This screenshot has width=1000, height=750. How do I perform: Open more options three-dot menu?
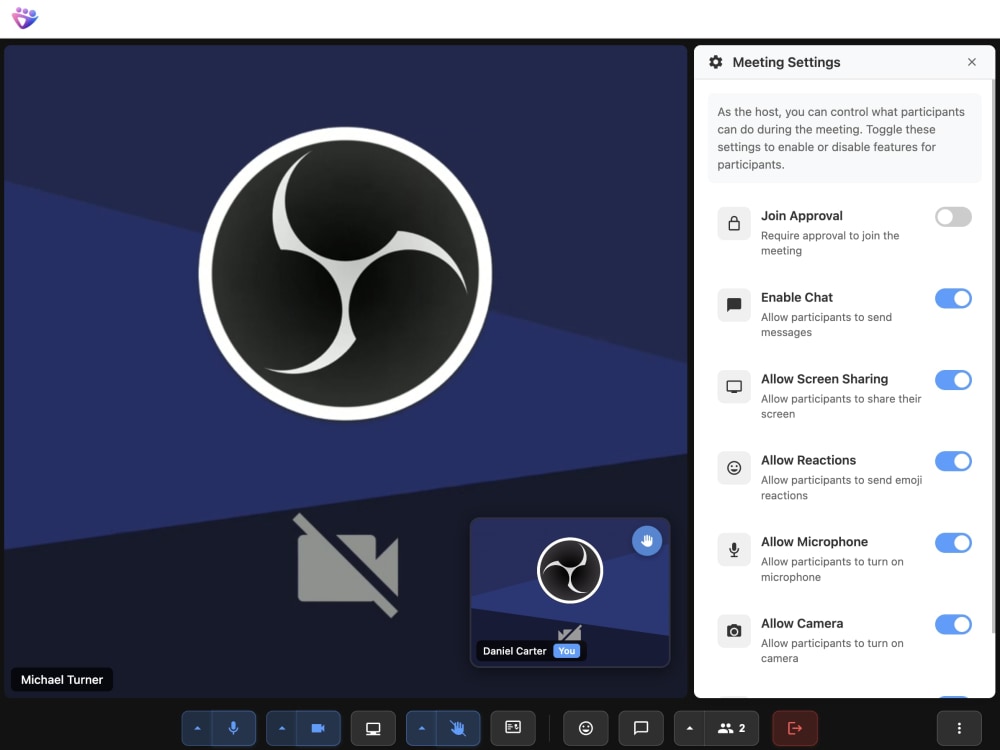tap(959, 728)
